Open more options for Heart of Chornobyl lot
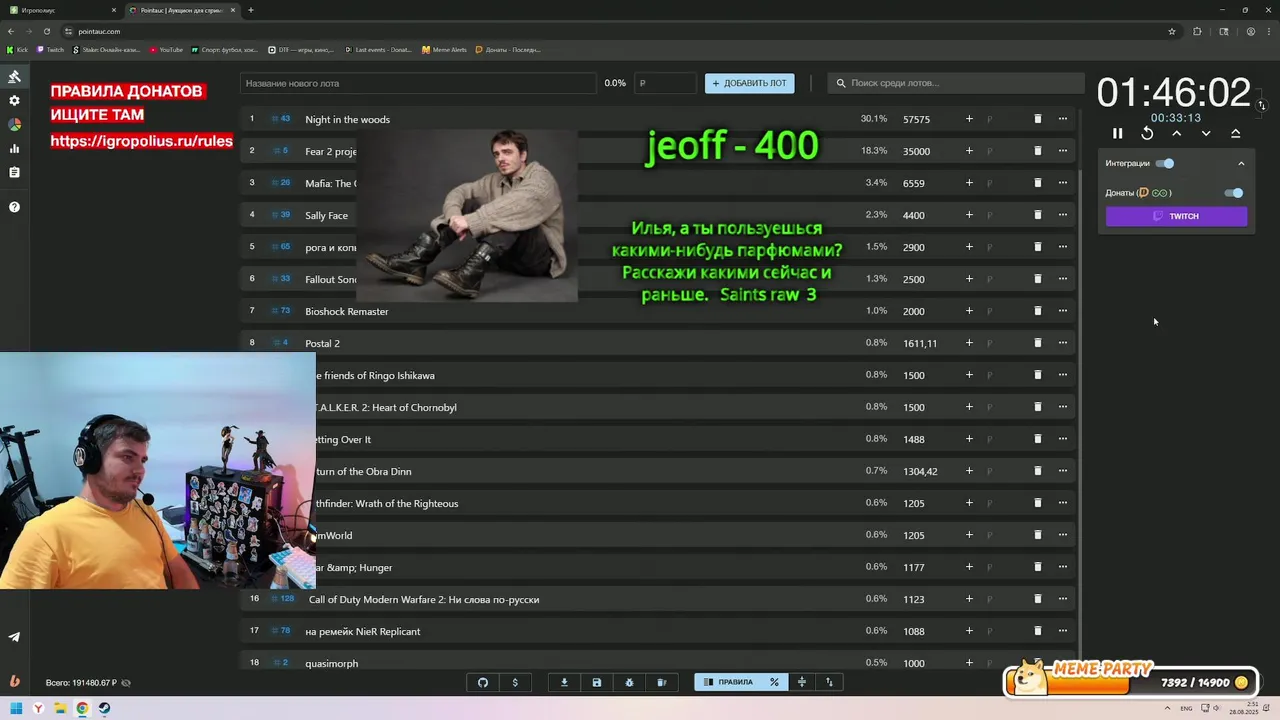 point(1063,407)
